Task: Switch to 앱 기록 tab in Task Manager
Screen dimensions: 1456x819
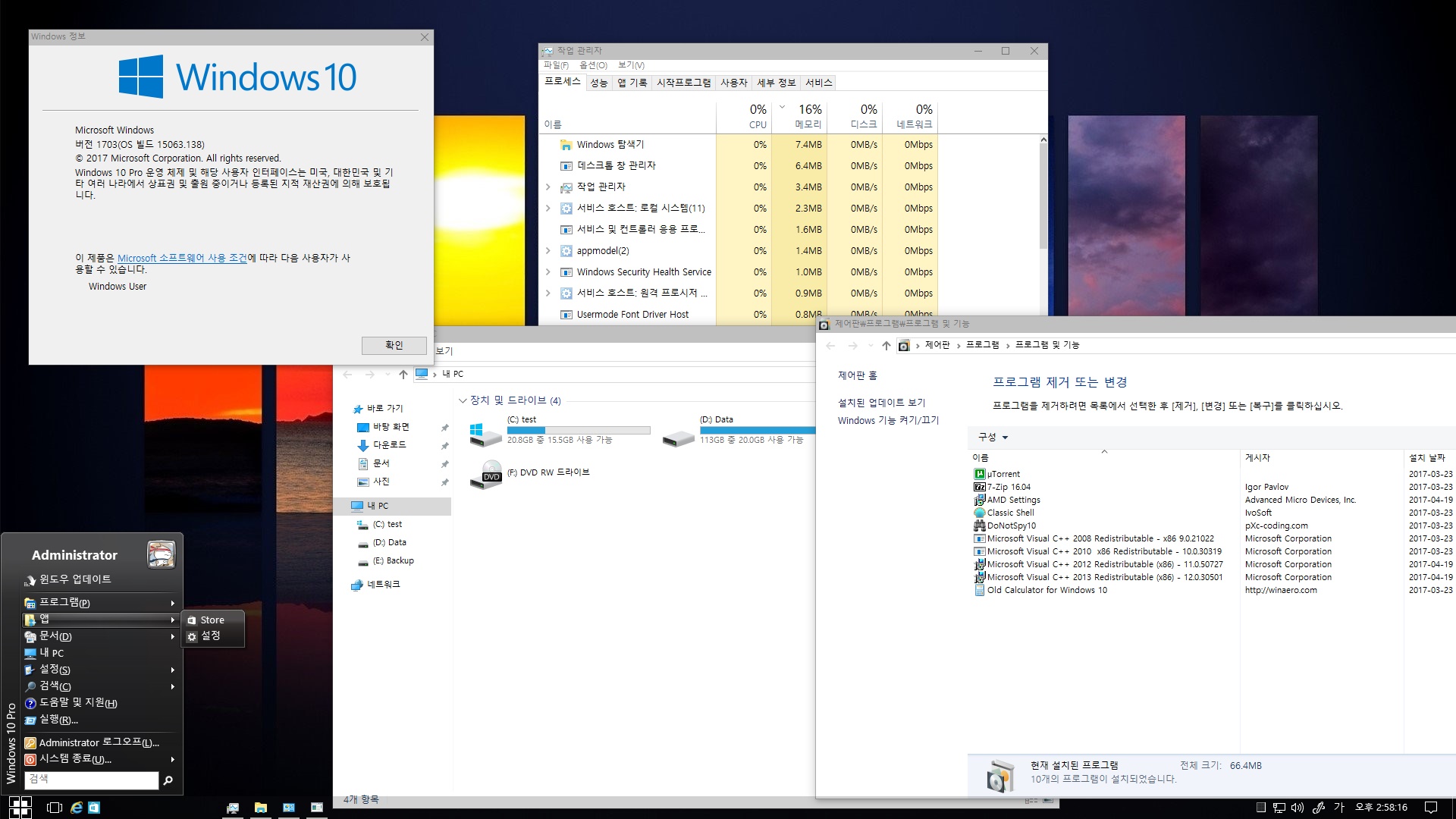Action: coord(632,83)
